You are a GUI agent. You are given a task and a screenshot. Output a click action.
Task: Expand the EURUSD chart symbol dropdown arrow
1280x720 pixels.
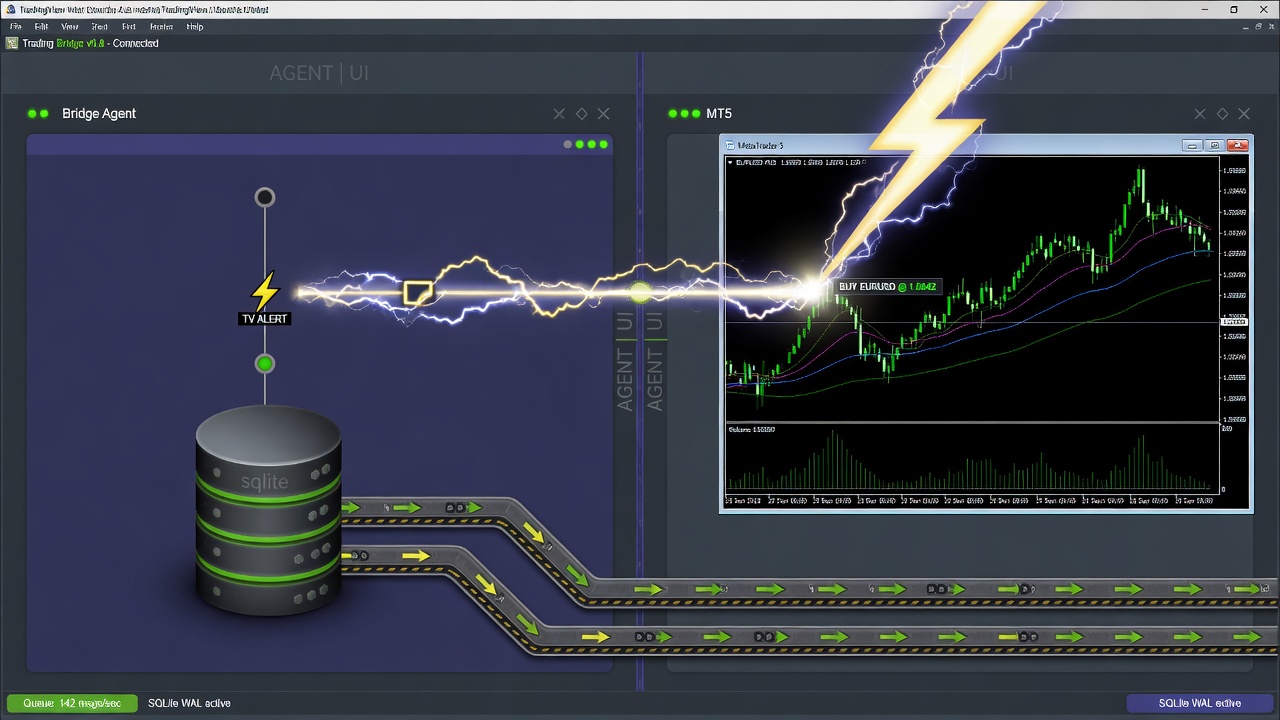click(x=730, y=162)
